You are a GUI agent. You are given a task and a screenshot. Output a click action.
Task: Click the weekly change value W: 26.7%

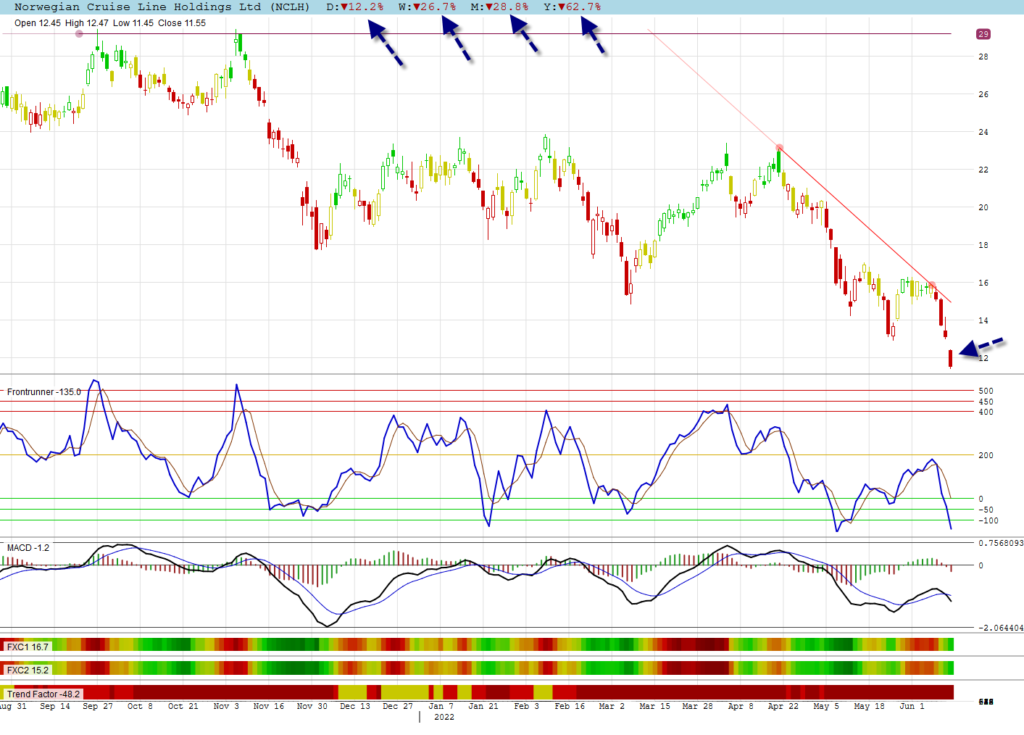pos(428,7)
